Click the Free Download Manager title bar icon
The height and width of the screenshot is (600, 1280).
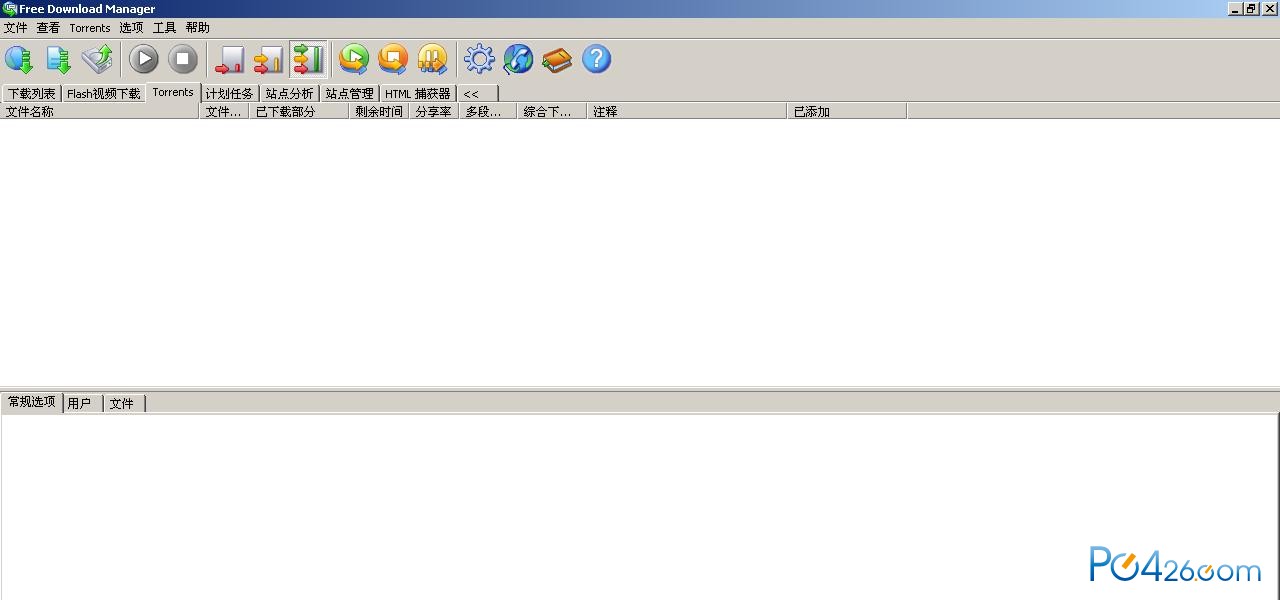pyautogui.click(x=10, y=9)
